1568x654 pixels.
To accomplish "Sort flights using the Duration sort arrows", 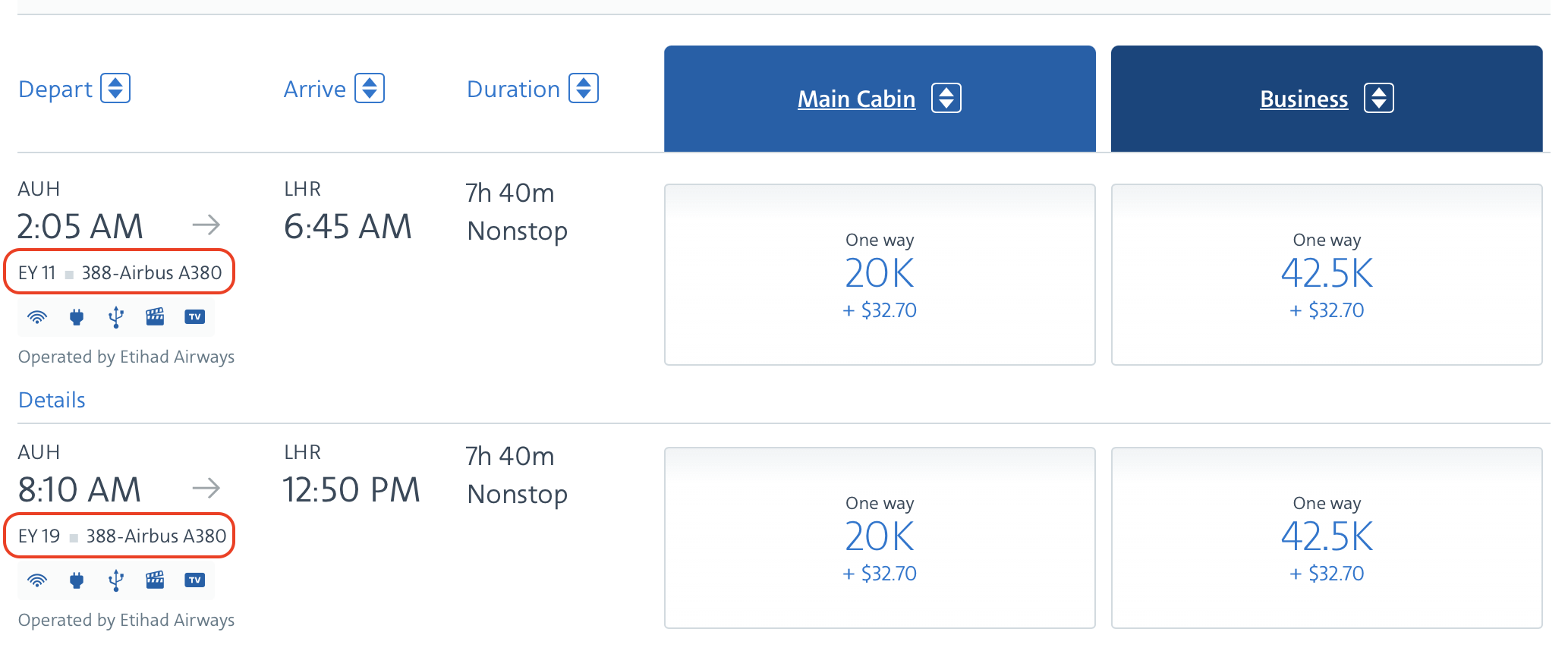I will (x=584, y=88).
